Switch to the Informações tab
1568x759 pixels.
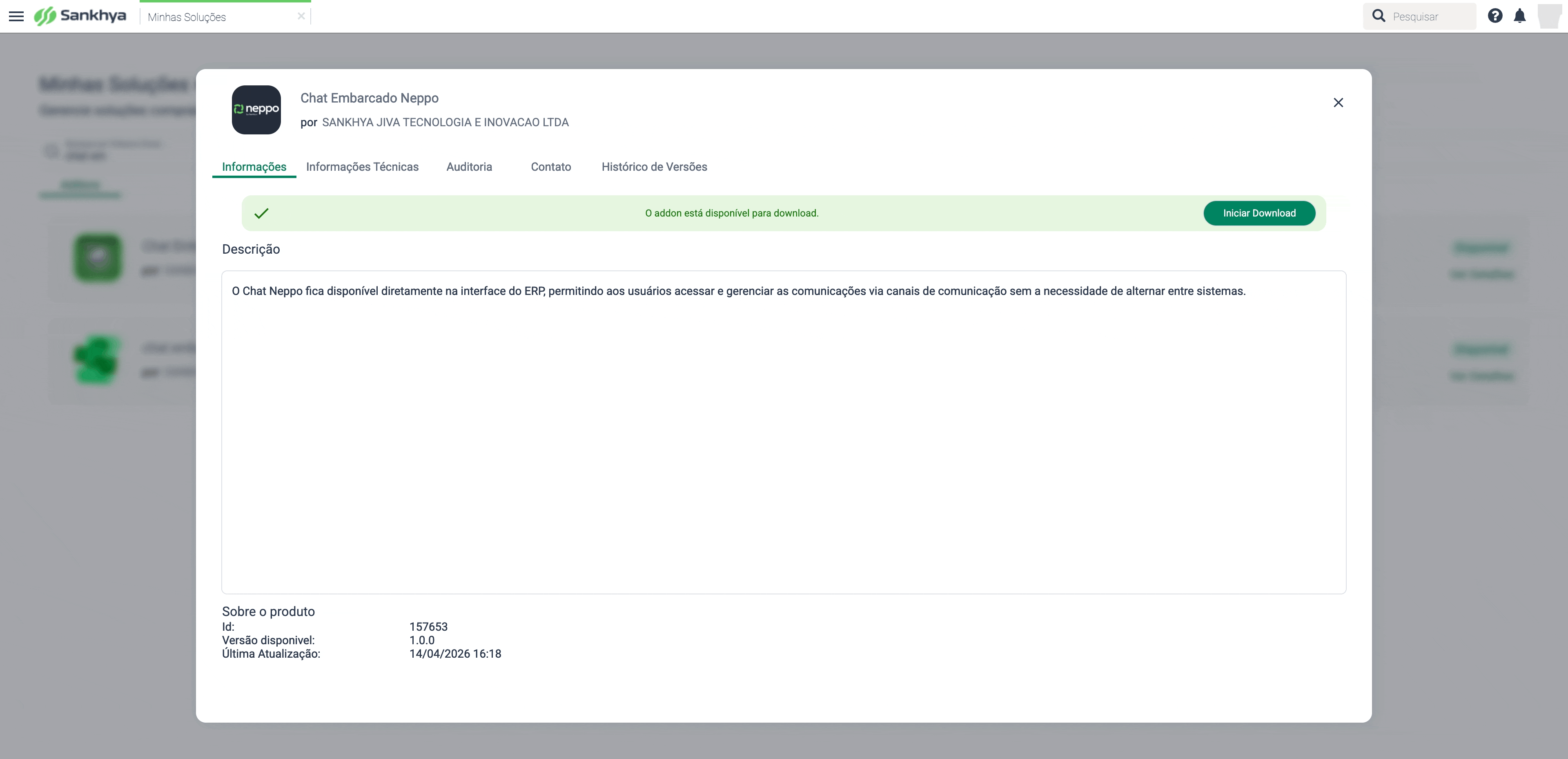click(254, 167)
